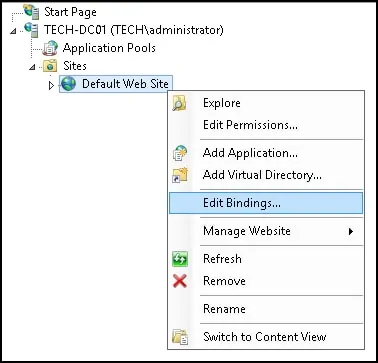Viewport: 378px width, 363px height.
Task: Click the Application Pools icon
Action: pos(50,48)
